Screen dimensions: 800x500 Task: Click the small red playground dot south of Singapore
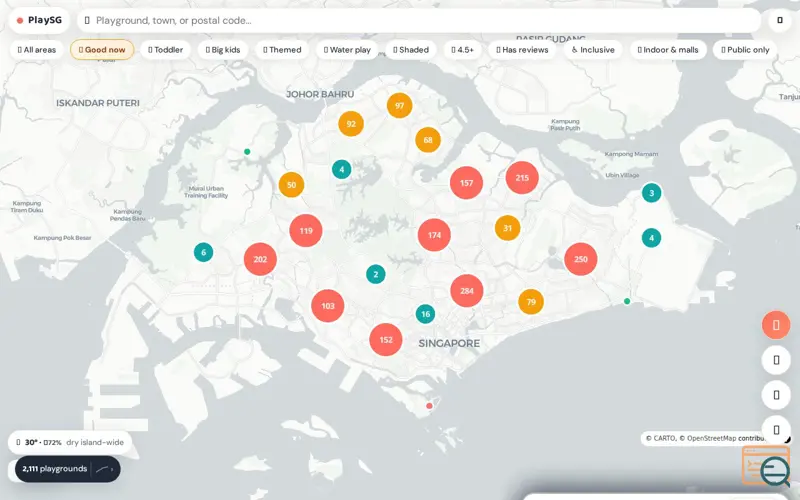point(429,406)
